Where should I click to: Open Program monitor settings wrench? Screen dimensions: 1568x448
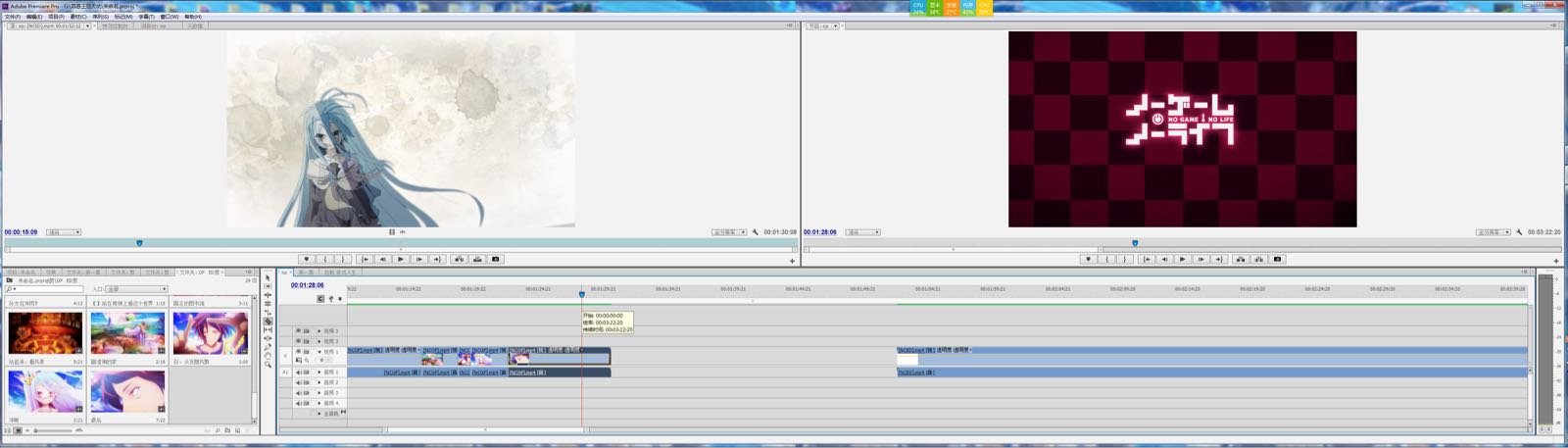1519,232
